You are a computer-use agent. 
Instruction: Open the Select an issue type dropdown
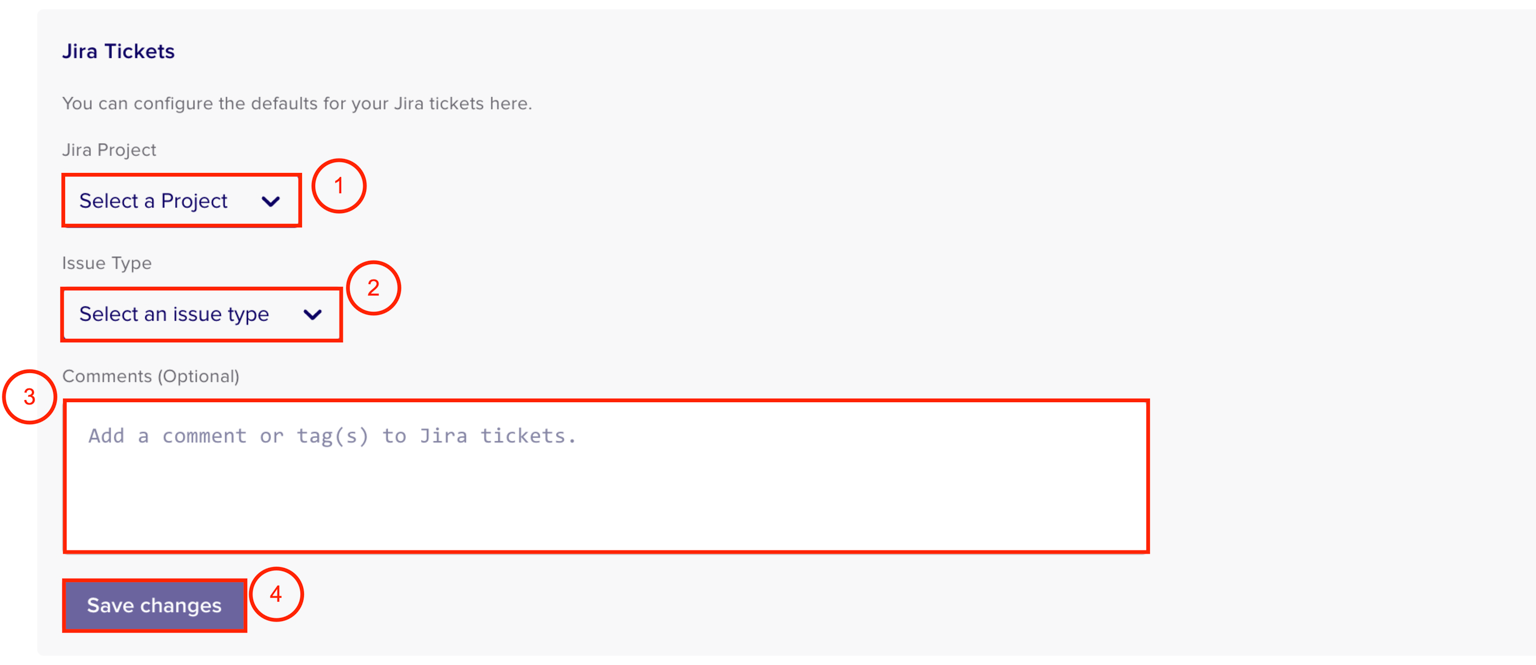tap(201, 314)
